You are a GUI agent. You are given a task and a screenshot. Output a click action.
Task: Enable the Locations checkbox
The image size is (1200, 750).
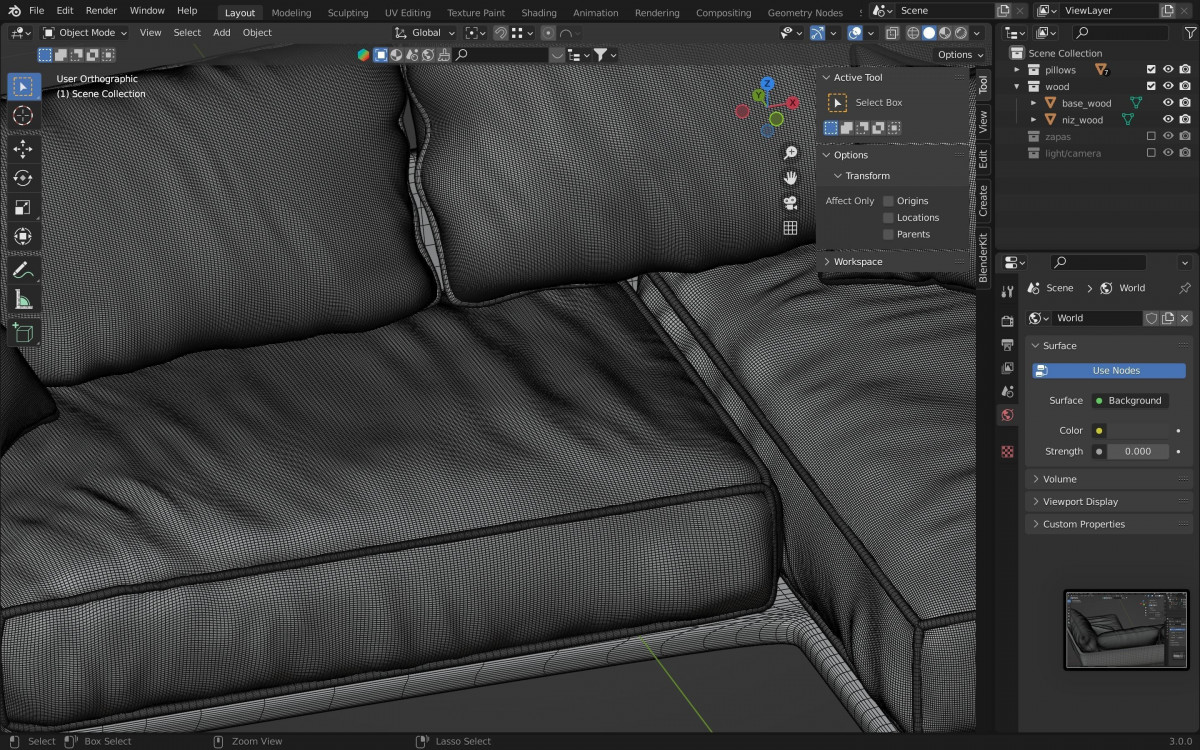coord(888,218)
